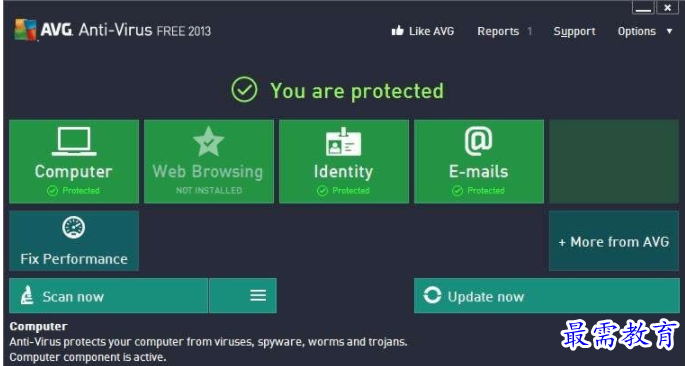Open the Reports menu
The height and width of the screenshot is (366, 685).
(x=498, y=31)
